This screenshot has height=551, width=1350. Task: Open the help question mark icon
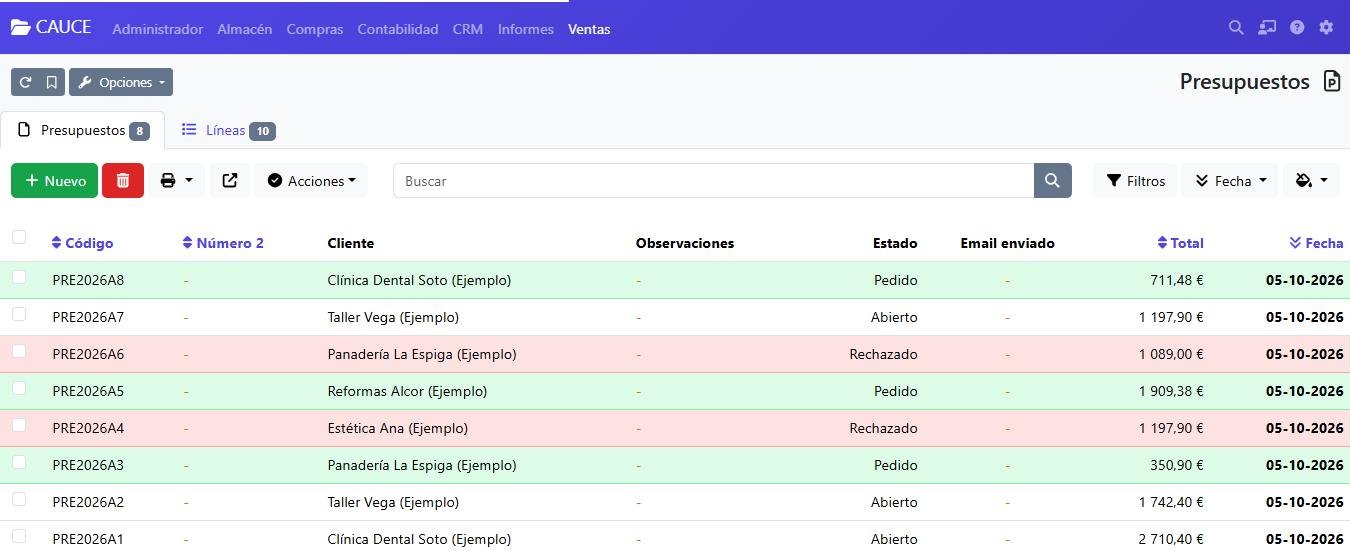point(1297,28)
